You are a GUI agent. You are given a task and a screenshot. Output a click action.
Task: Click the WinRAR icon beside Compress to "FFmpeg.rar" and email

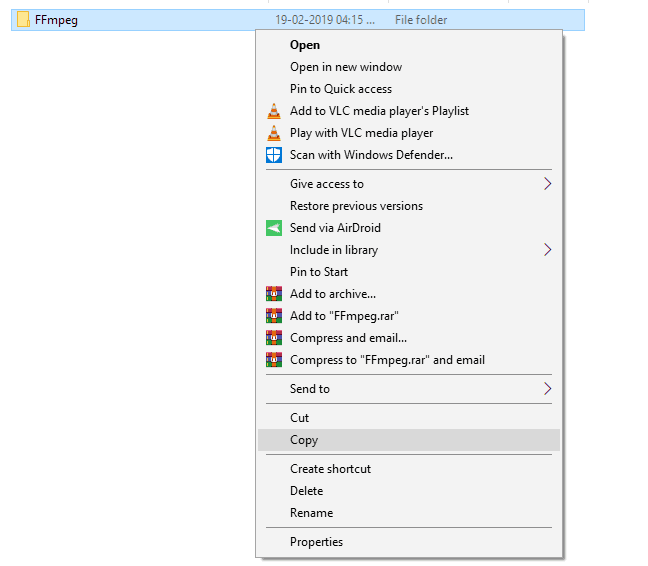coord(274,360)
